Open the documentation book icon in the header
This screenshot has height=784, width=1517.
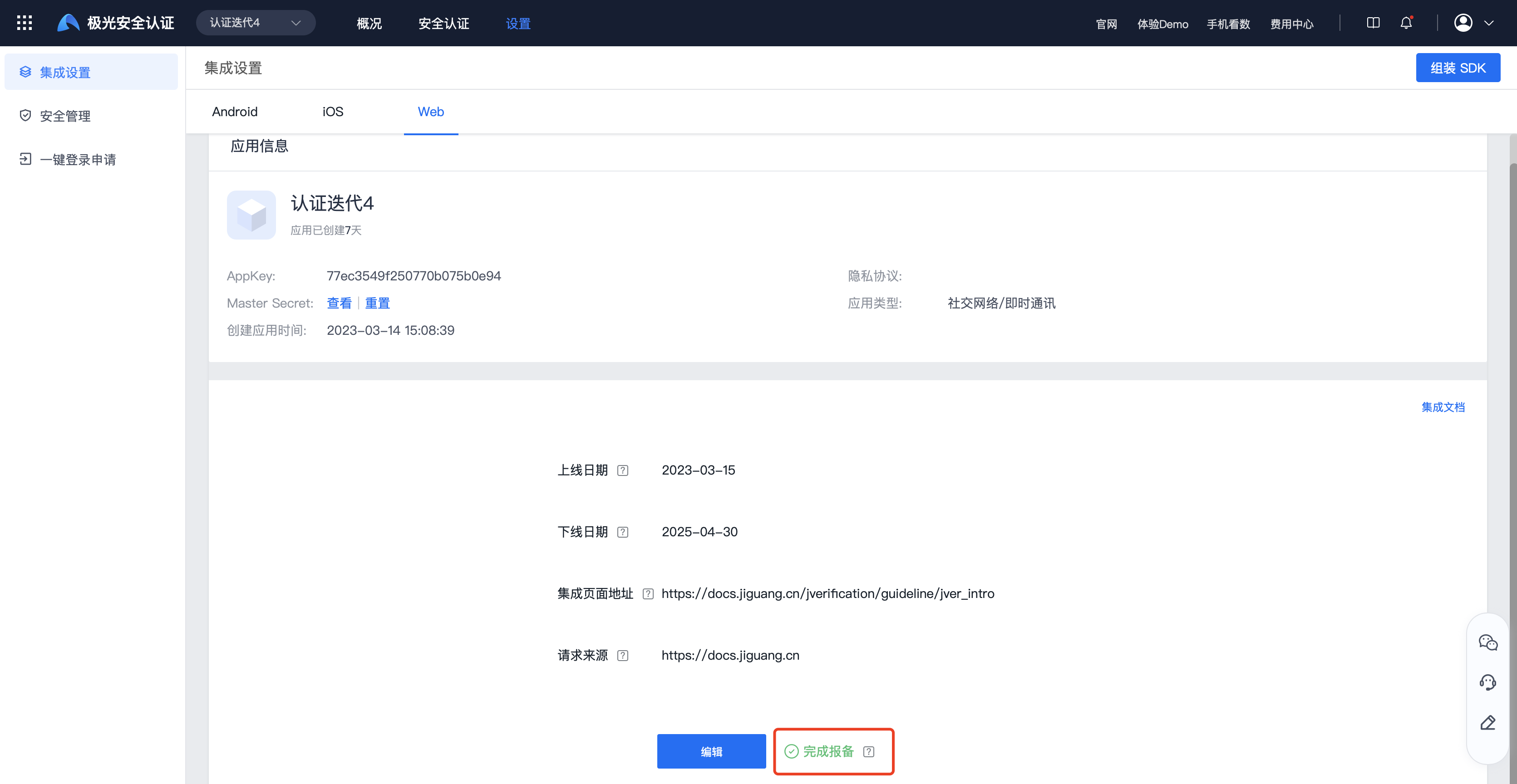pyautogui.click(x=1373, y=23)
